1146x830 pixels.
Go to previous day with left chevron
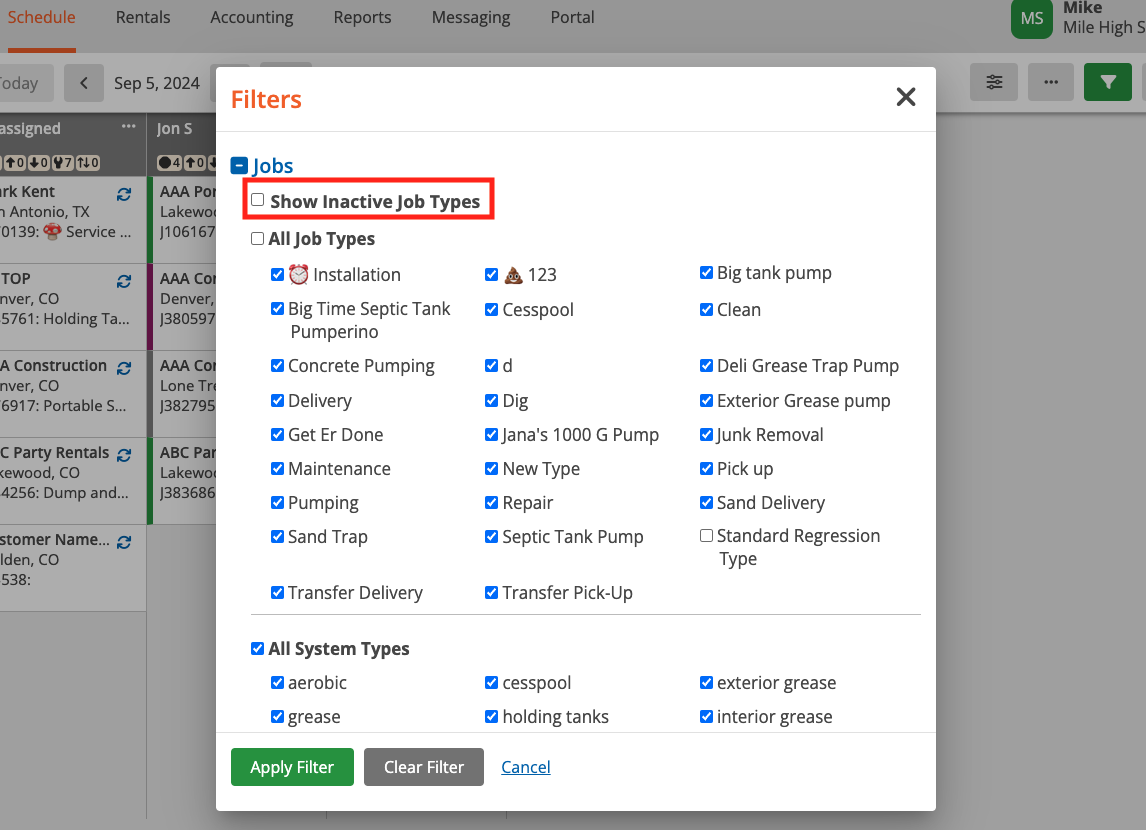pos(84,83)
